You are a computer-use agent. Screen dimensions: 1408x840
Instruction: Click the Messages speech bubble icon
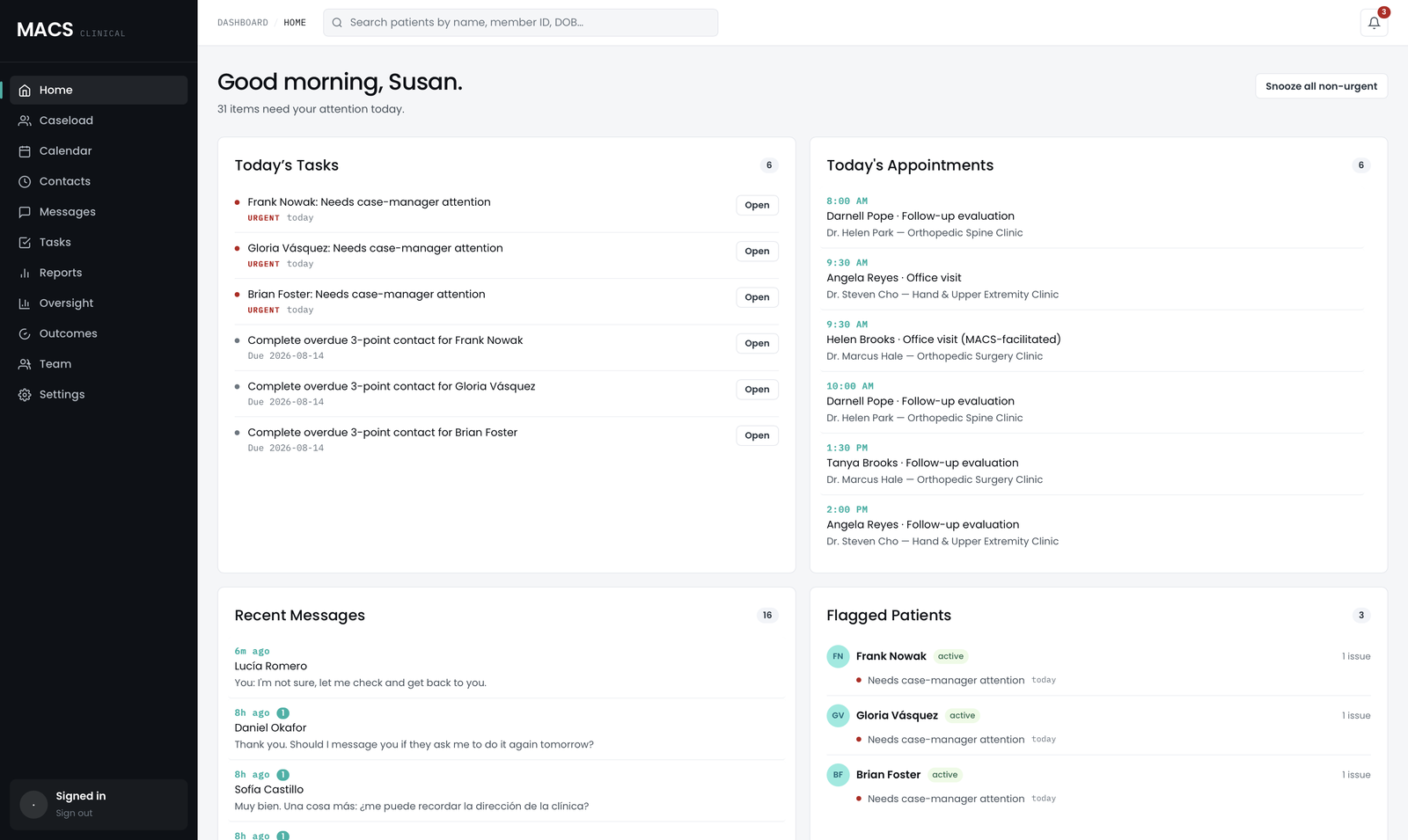coord(25,212)
